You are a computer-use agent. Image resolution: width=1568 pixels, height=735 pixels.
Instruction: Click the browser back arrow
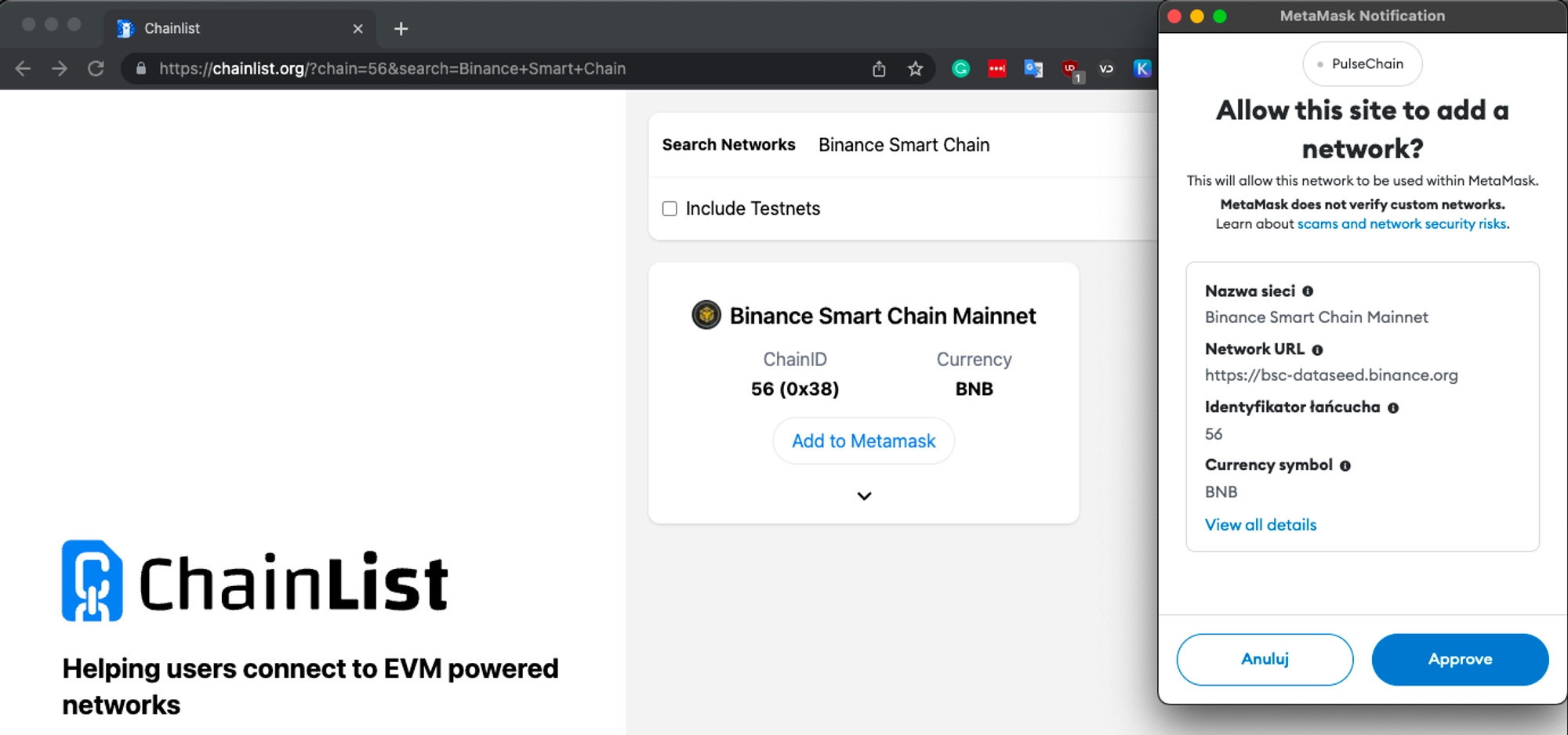23,69
